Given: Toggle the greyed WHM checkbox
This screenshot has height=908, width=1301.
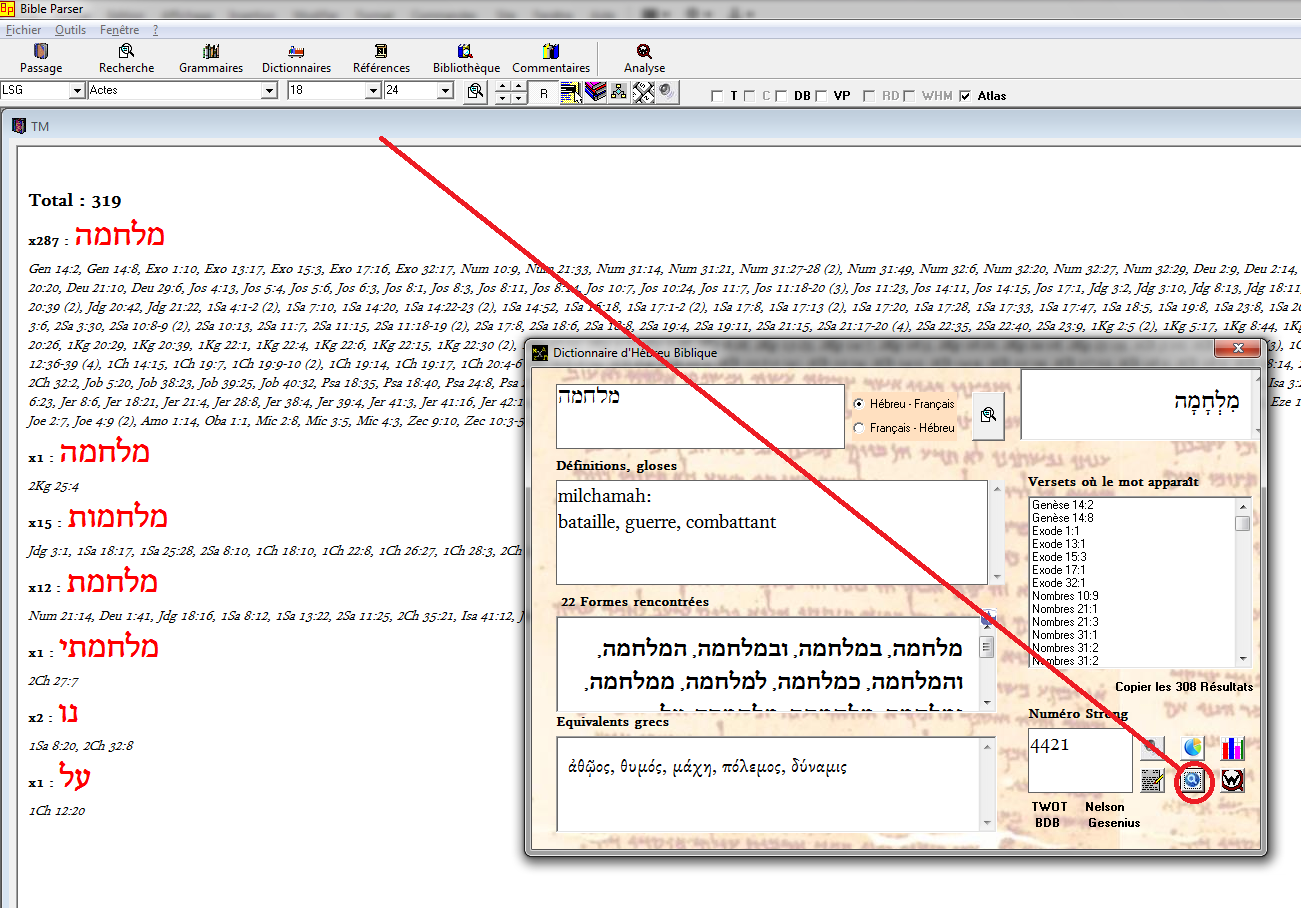Looking at the screenshot, I should click(x=908, y=96).
